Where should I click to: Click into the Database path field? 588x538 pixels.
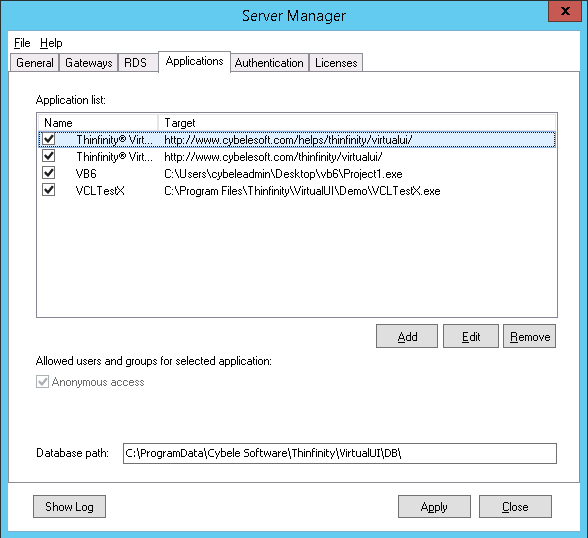(x=340, y=453)
